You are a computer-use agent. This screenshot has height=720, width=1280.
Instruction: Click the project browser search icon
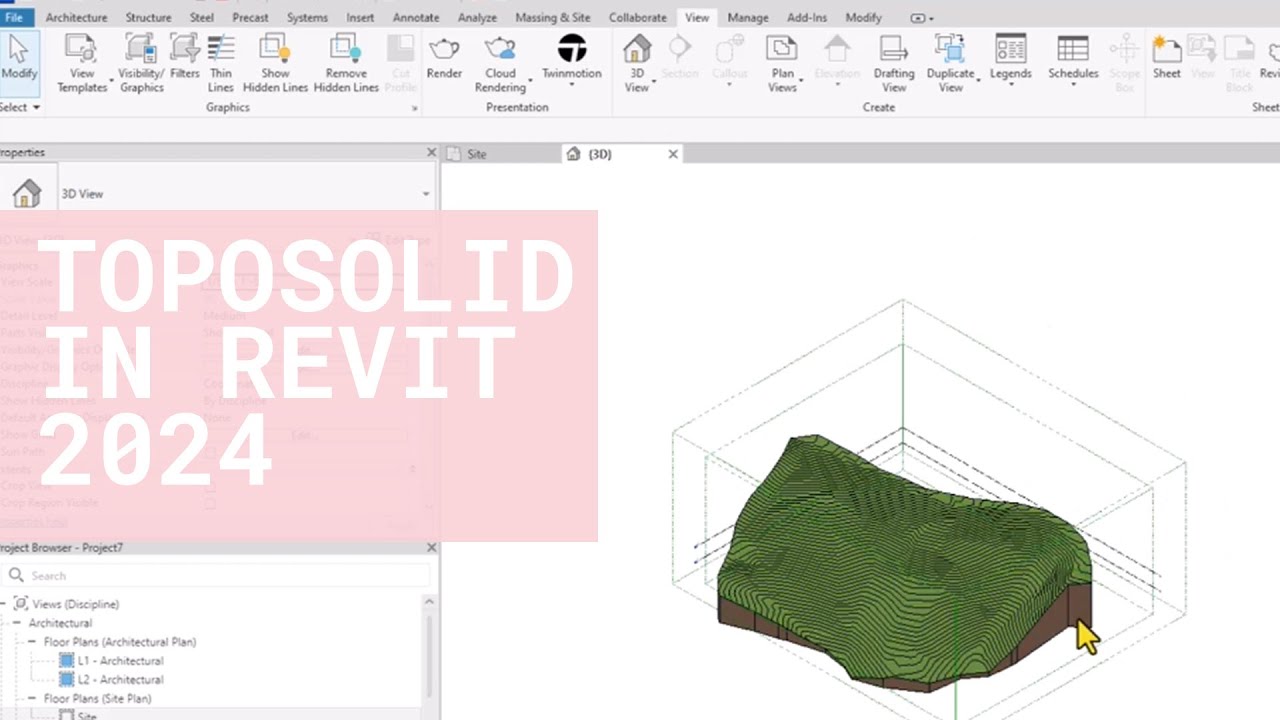(x=16, y=575)
